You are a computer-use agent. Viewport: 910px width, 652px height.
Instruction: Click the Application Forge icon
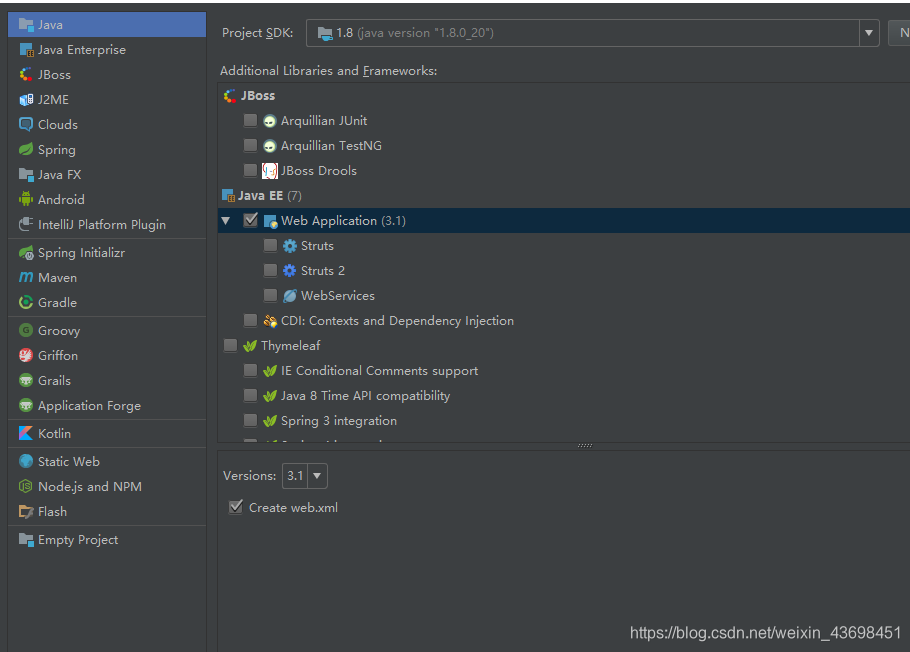click(26, 406)
